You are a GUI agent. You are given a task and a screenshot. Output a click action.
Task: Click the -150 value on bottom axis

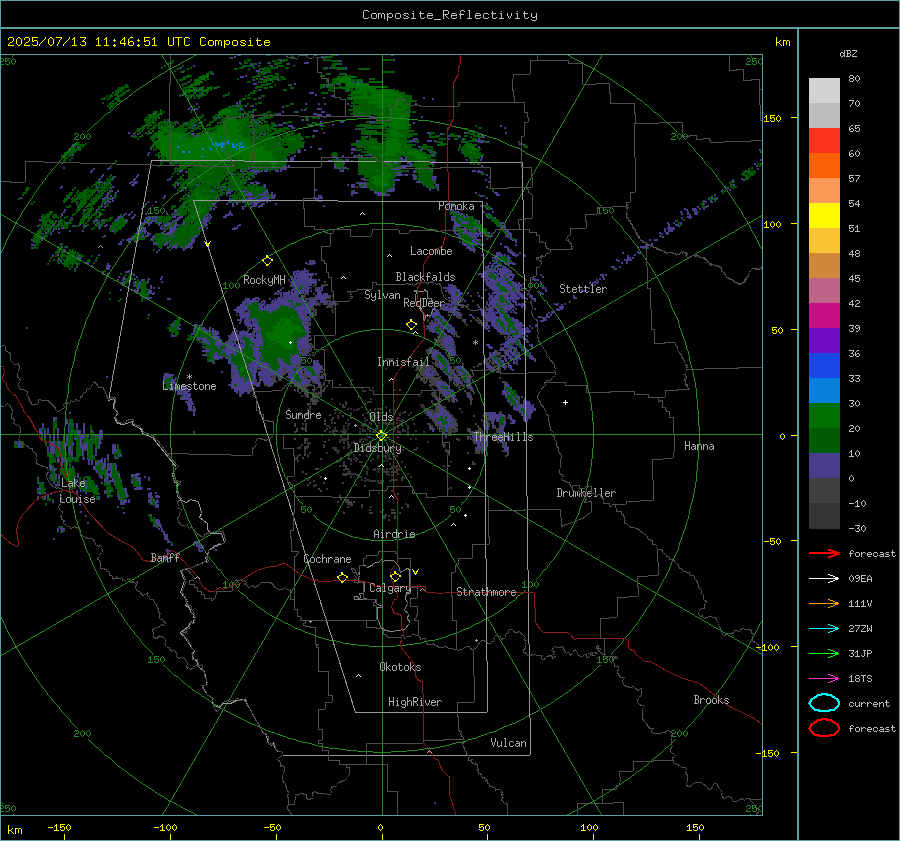[x=59, y=827]
